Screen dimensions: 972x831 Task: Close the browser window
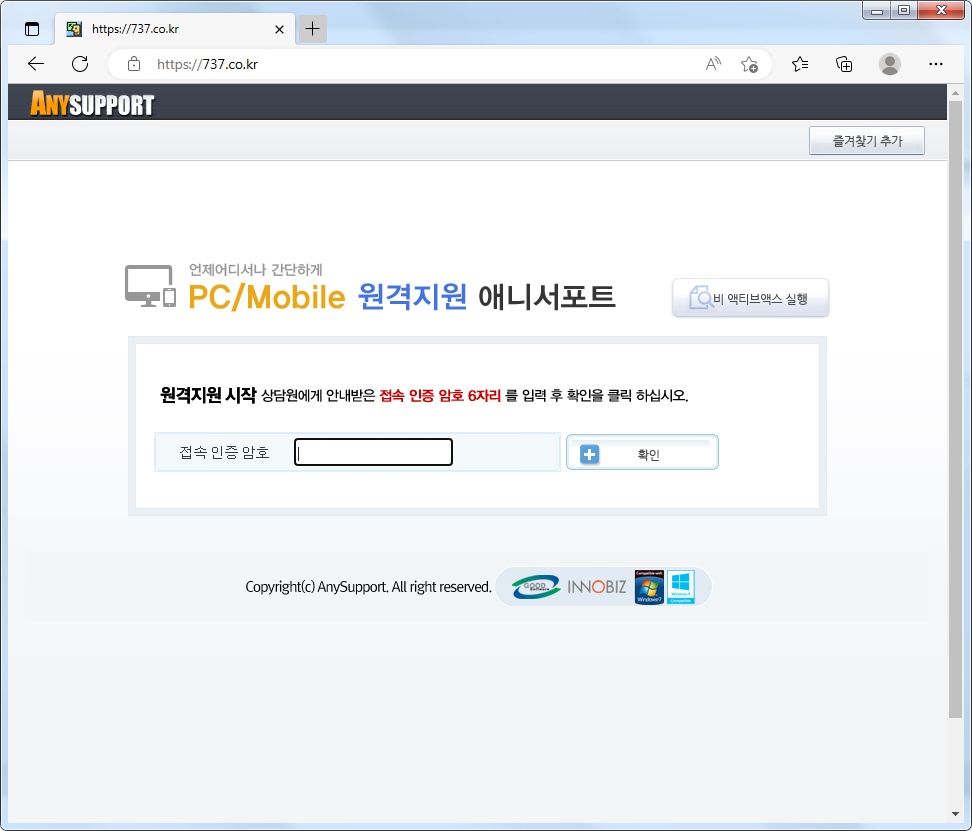click(941, 11)
